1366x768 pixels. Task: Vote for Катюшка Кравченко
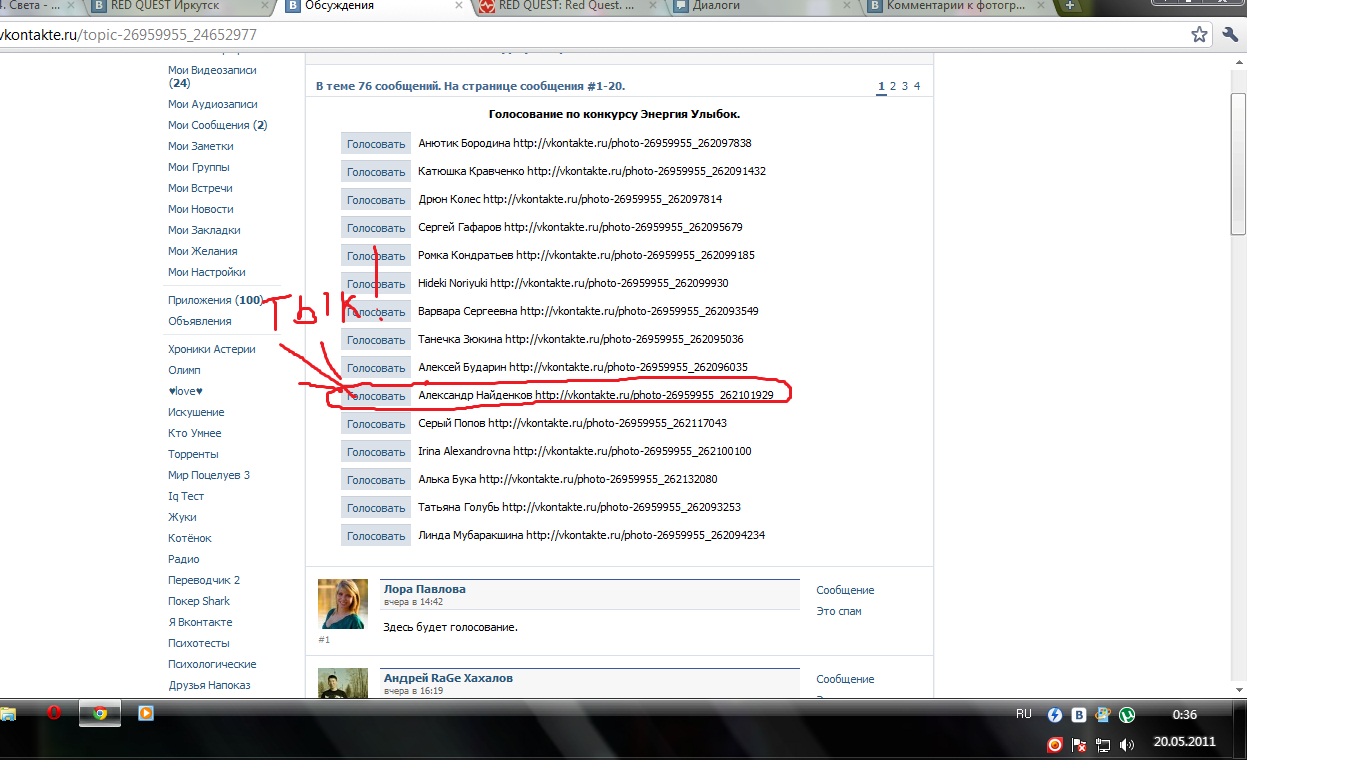click(x=375, y=172)
